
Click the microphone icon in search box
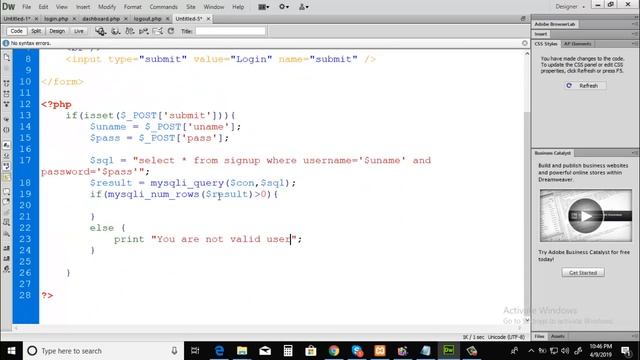point(174,351)
